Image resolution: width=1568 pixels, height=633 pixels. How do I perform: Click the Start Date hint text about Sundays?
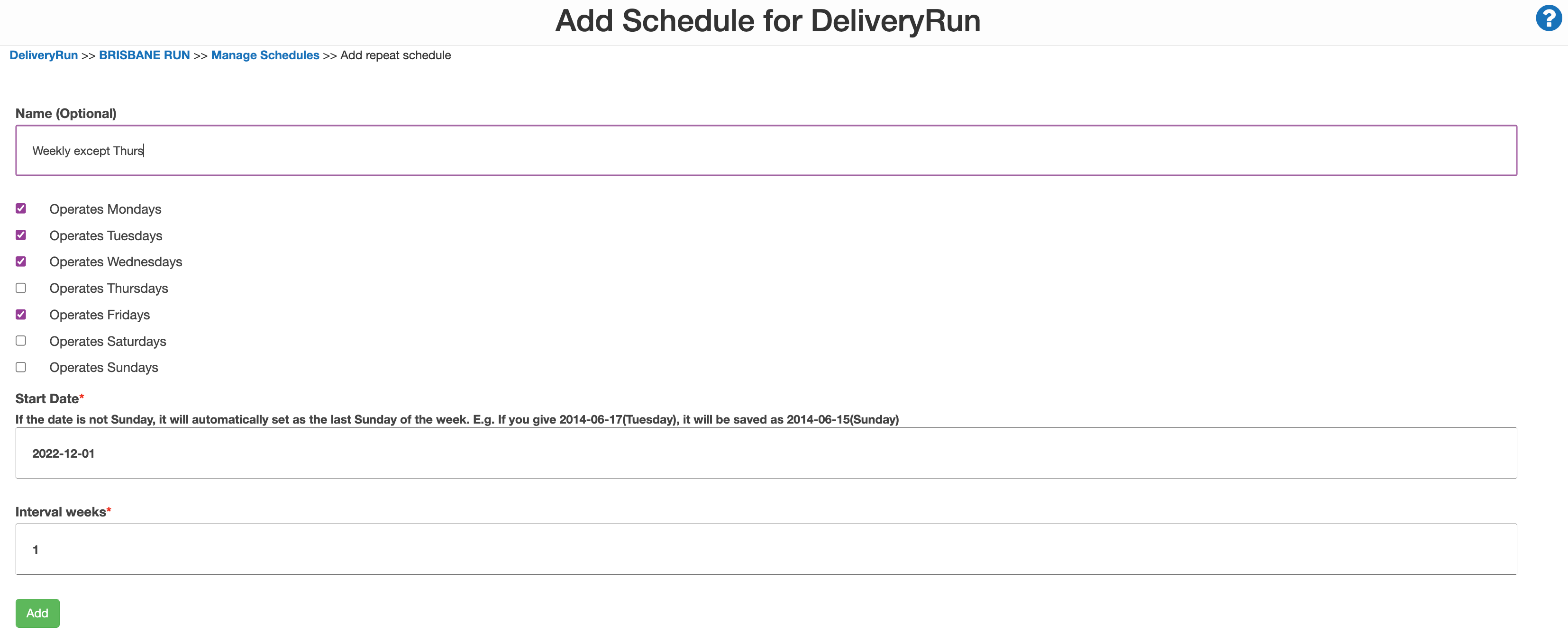(456, 419)
